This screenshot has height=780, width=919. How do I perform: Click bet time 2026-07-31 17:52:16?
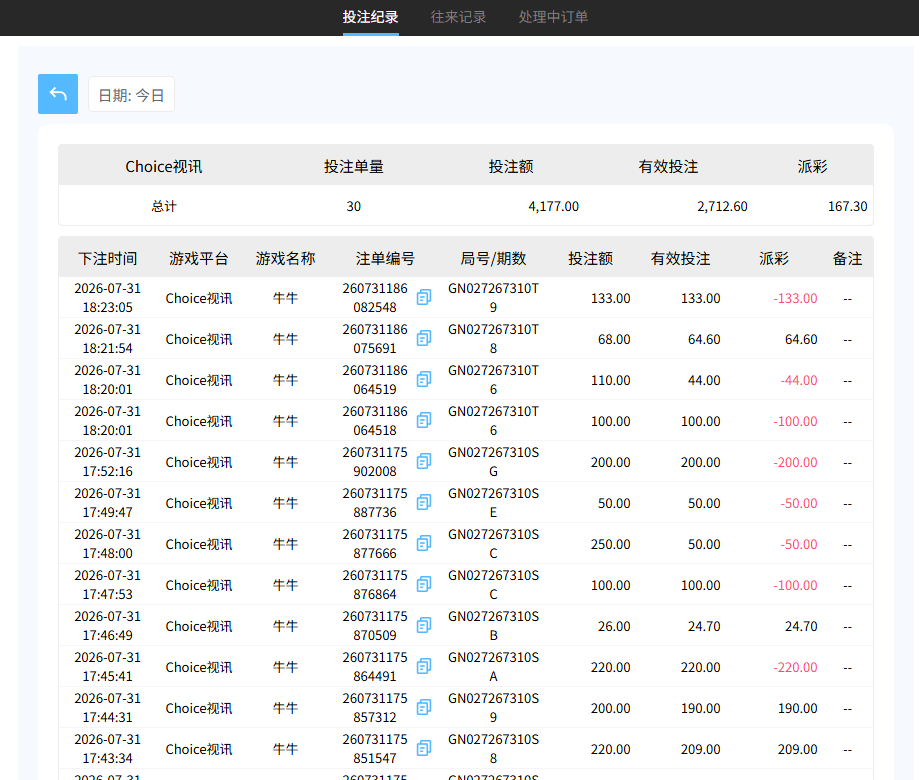tap(108, 462)
